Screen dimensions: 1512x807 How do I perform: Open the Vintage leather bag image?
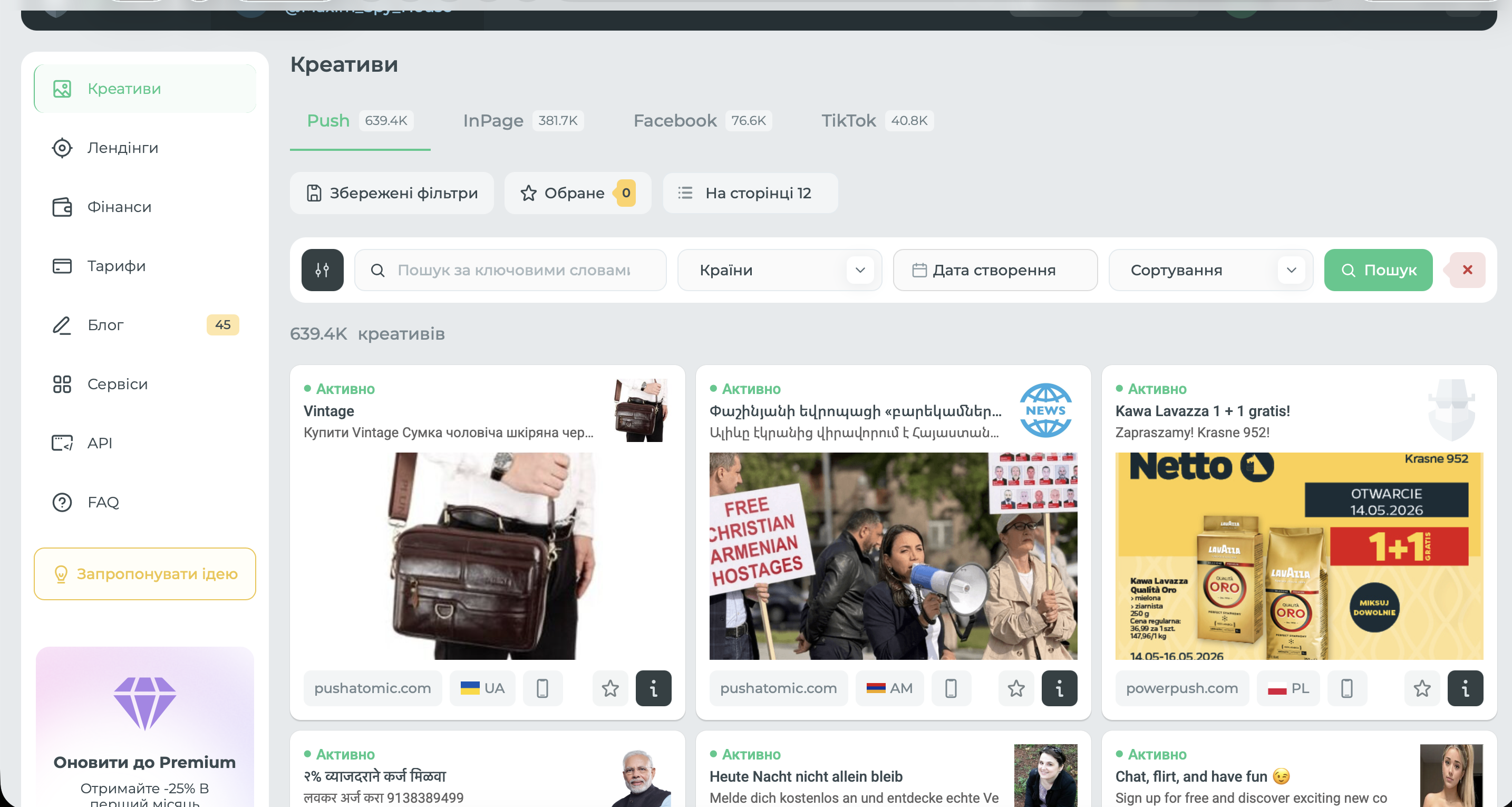[487, 556]
